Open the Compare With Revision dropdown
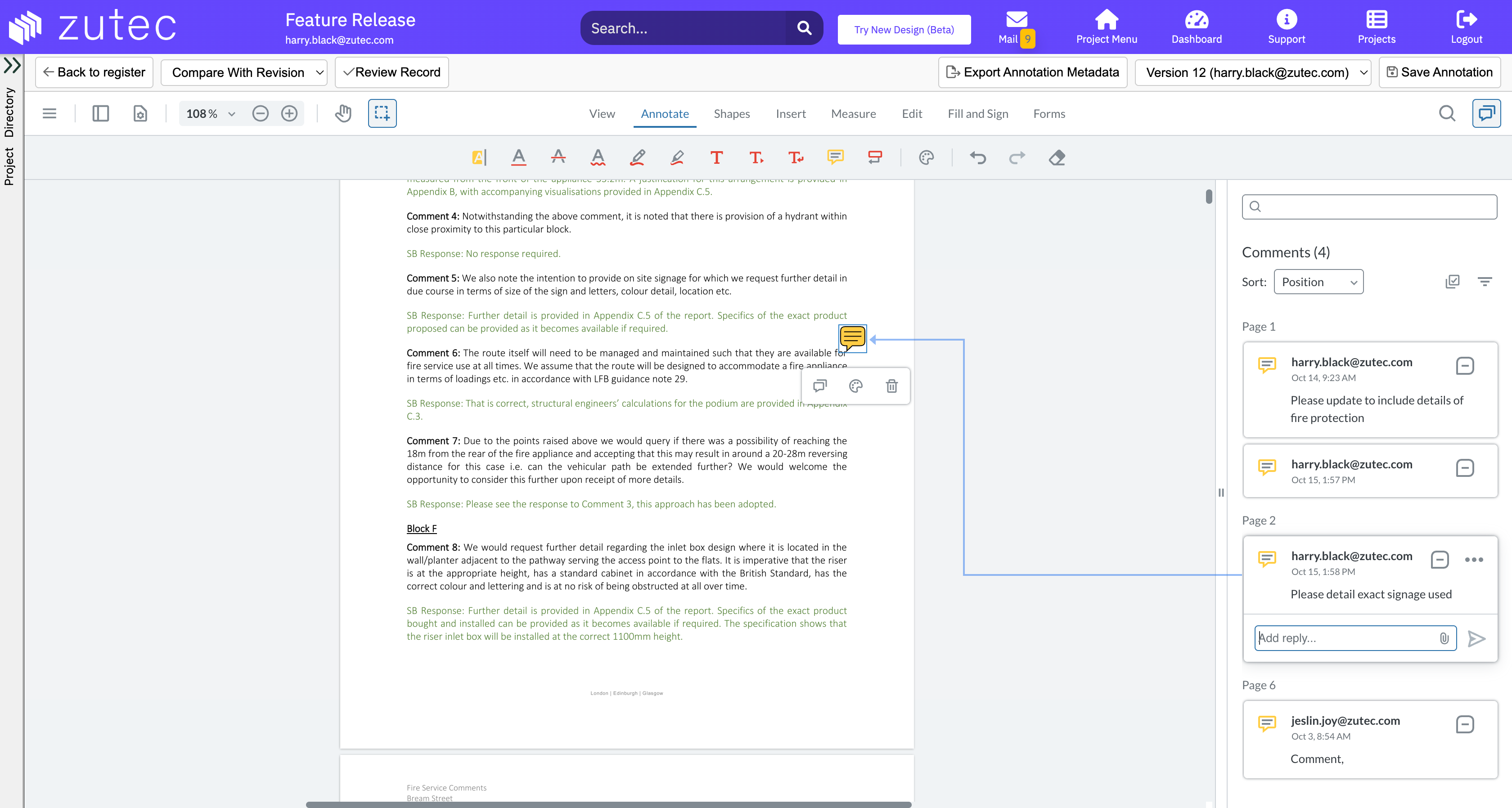The height and width of the screenshot is (808, 1512). [x=244, y=72]
